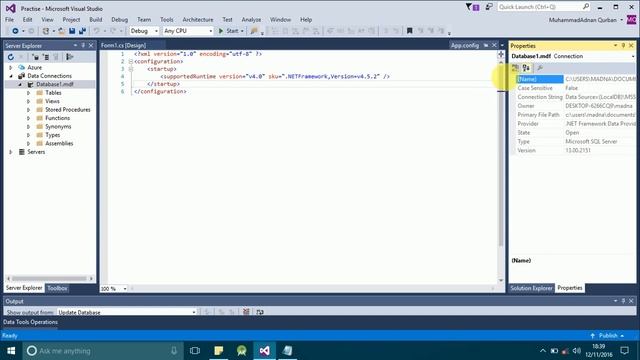The image size is (640, 360).
Task: Open the Windows action center icon
Action: [x=624, y=351]
